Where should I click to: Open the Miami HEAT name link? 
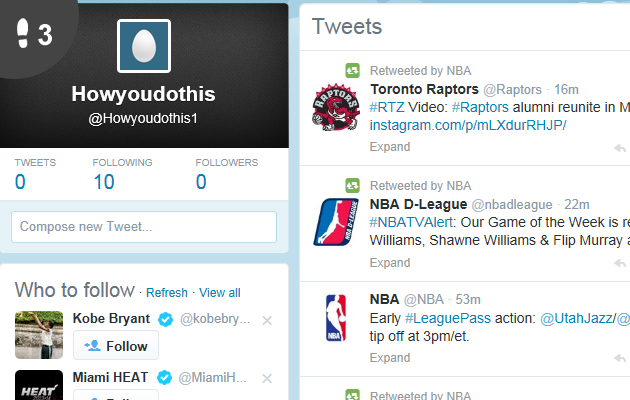(110, 378)
